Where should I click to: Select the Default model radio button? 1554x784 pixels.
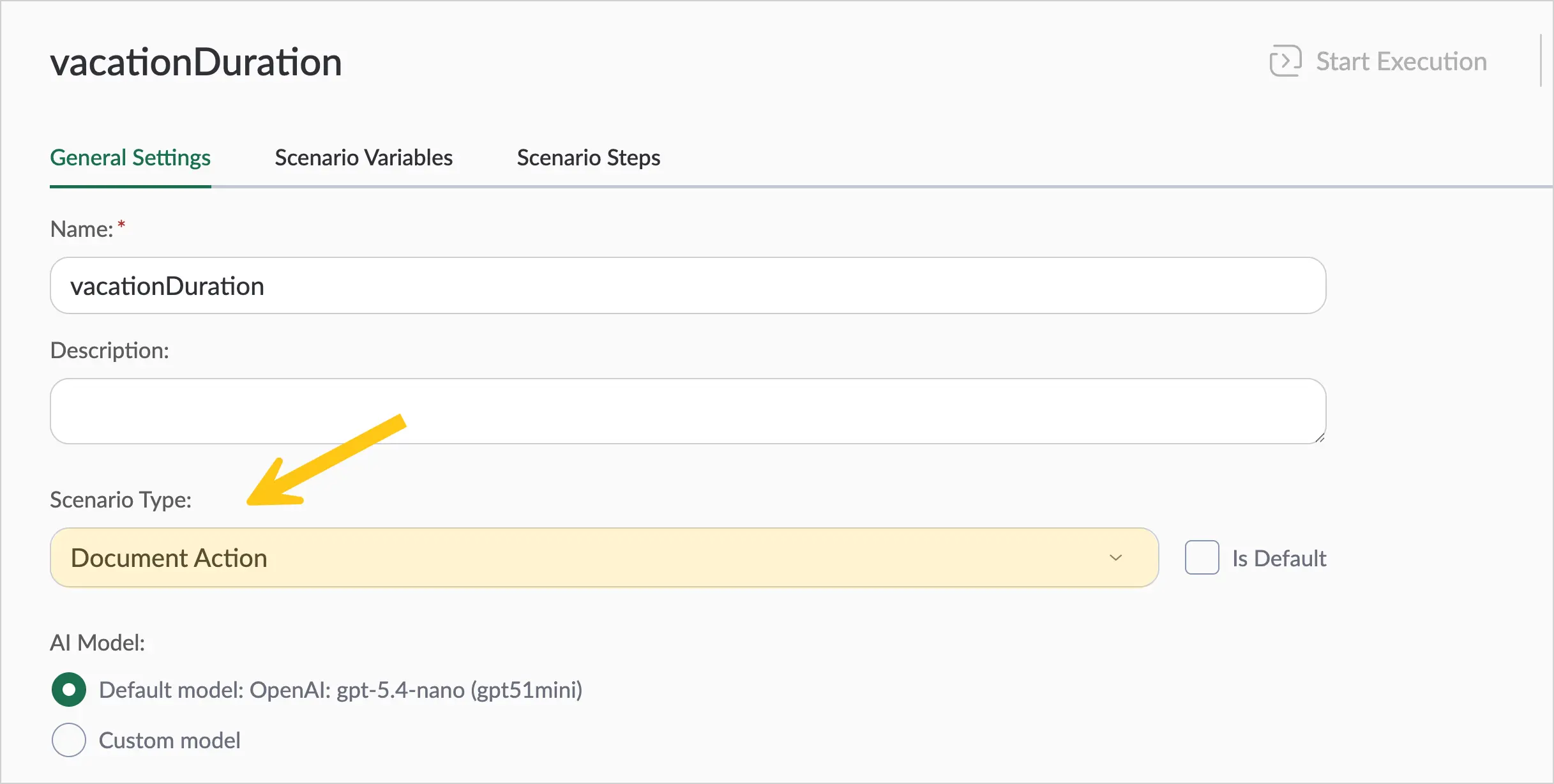tap(69, 690)
